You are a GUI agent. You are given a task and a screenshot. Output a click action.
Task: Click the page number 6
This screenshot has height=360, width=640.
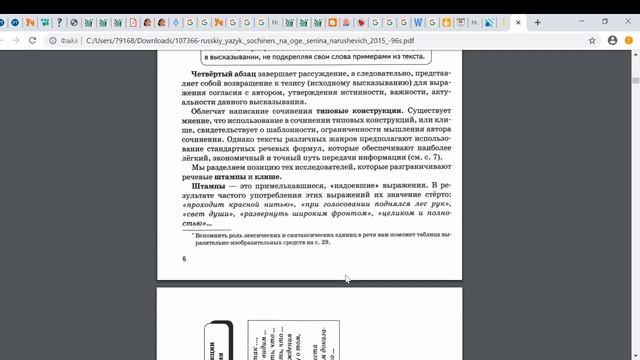point(184,259)
